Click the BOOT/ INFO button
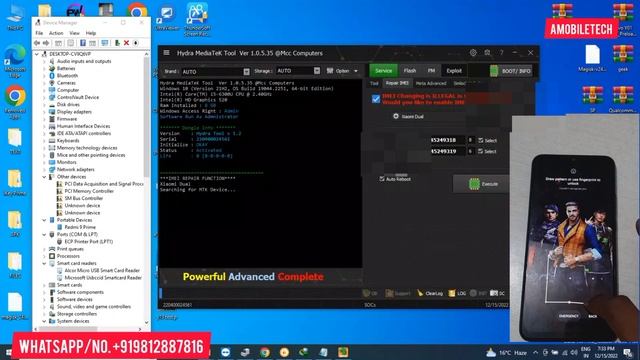Image resolution: width=640 pixels, height=360 pixels. (x=511, y=71)
